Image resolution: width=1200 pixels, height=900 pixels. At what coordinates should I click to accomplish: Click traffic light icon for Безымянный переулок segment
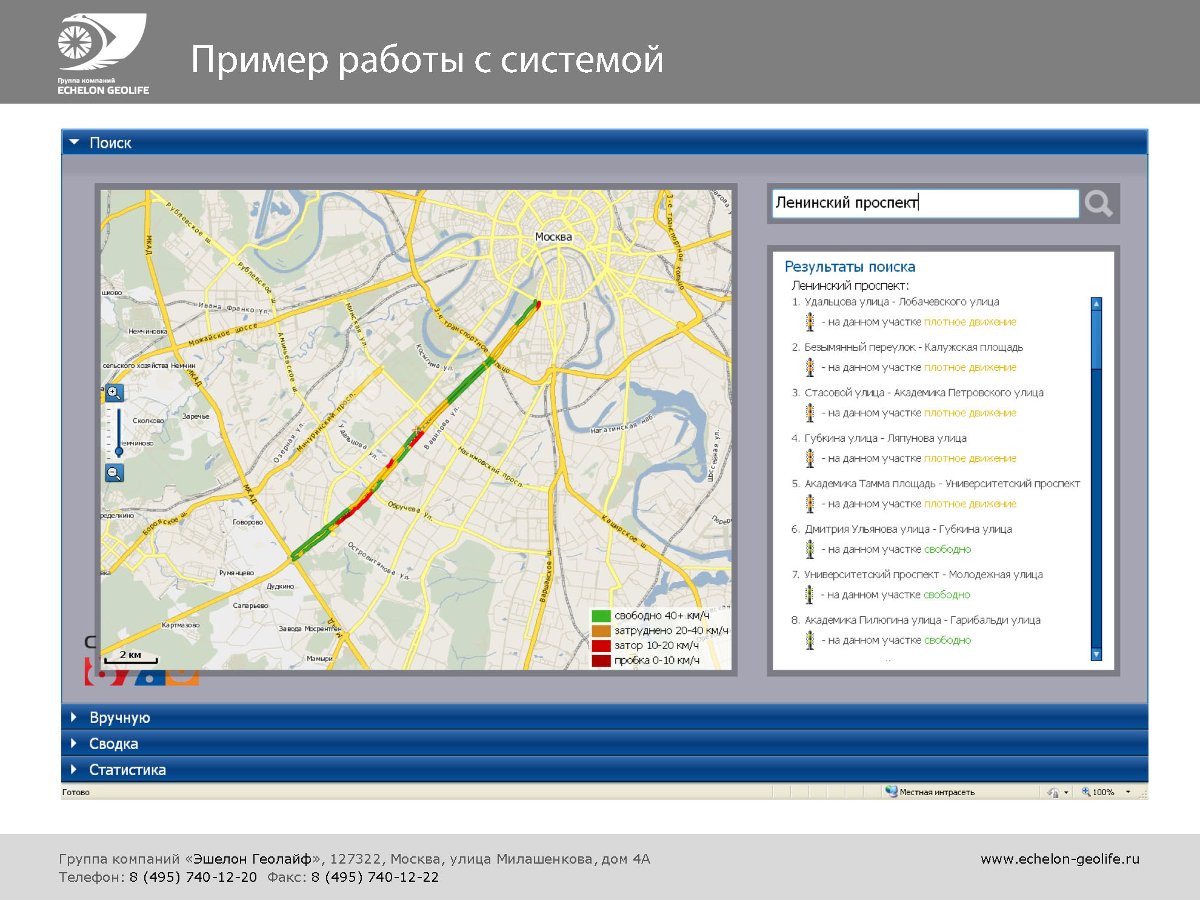(x=810, y=368)
